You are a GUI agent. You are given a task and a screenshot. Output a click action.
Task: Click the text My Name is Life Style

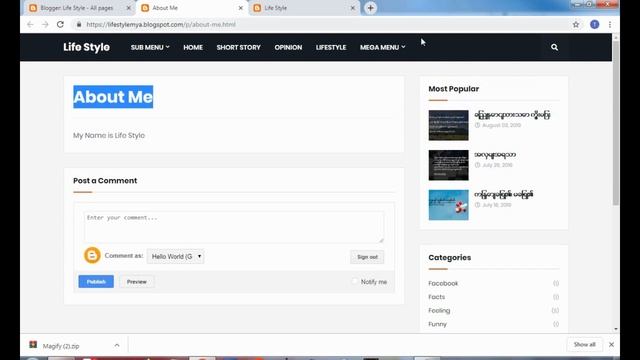coord(109,135)
